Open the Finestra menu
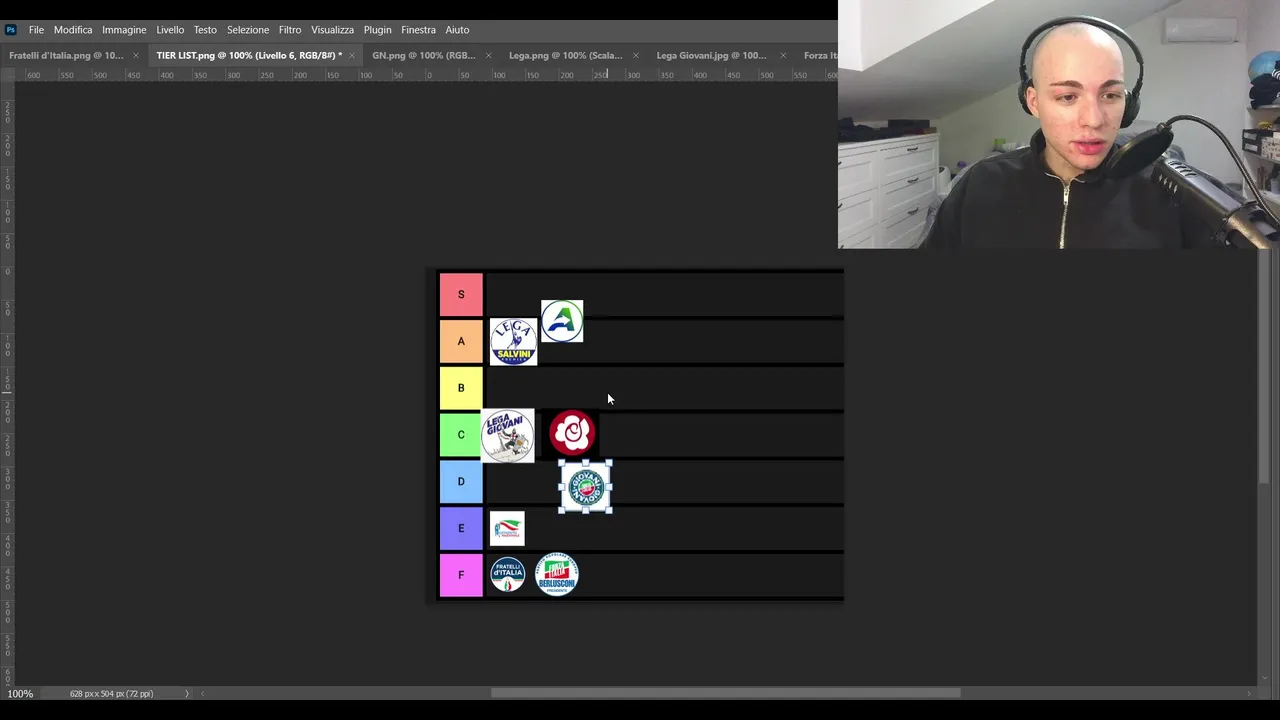The width and height of the screenshot is (1280, 720). [418, 30]
